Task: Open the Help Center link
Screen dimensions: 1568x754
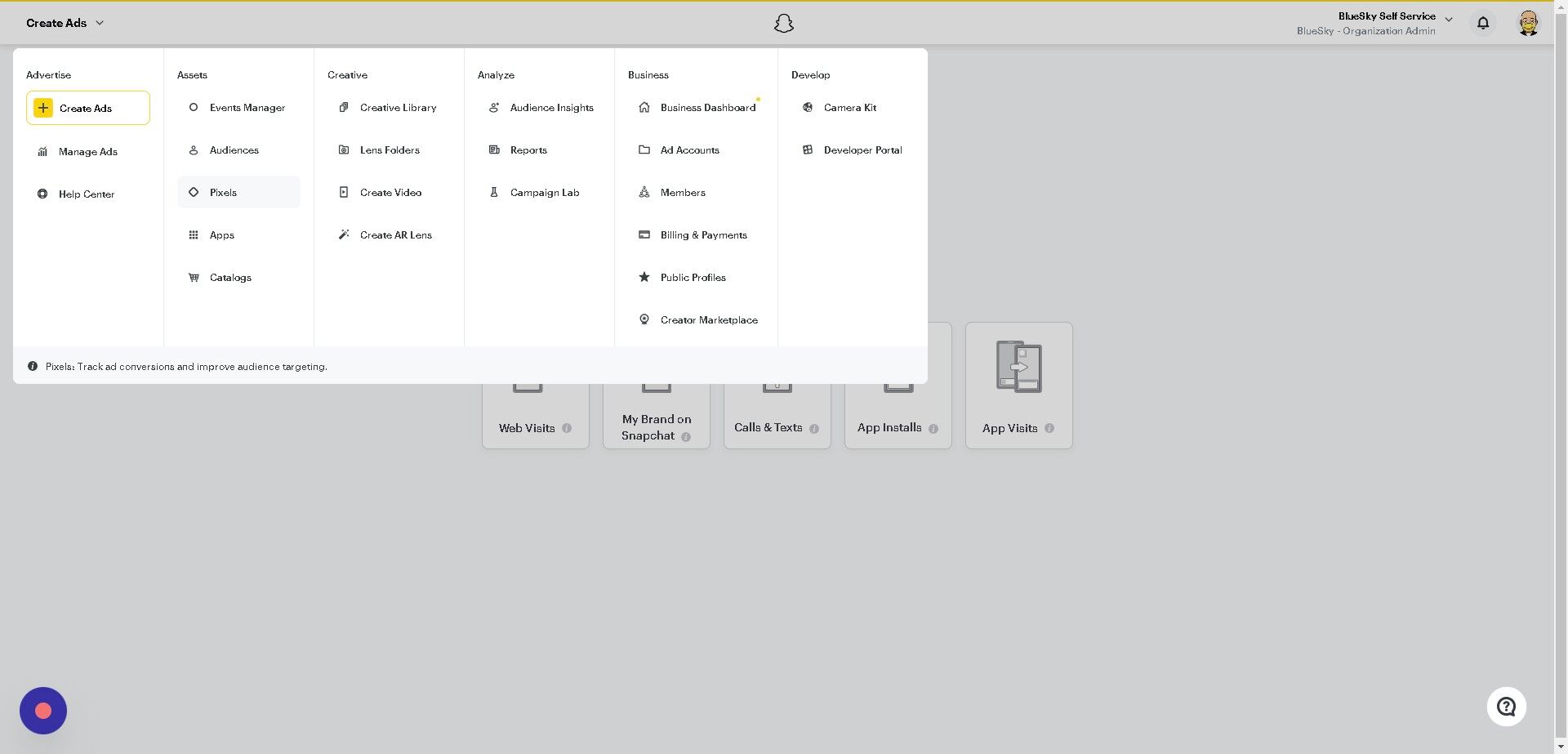Action: pyautogui.click(x=87, y=194)
